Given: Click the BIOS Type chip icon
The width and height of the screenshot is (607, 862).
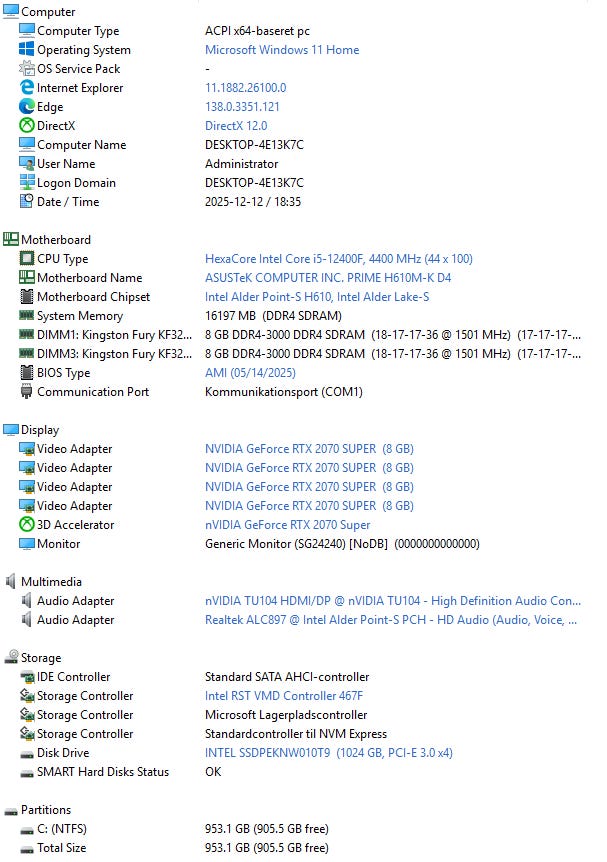Looking at the screenshot, I should (26, 373).
